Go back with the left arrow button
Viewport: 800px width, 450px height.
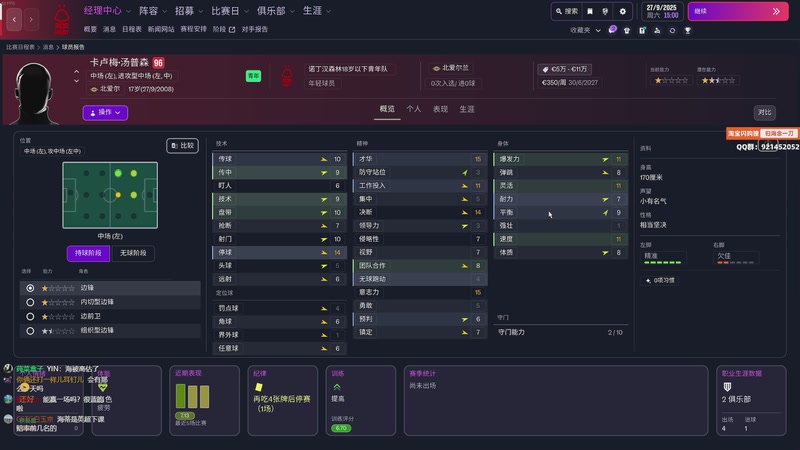[x=14, y=19]
